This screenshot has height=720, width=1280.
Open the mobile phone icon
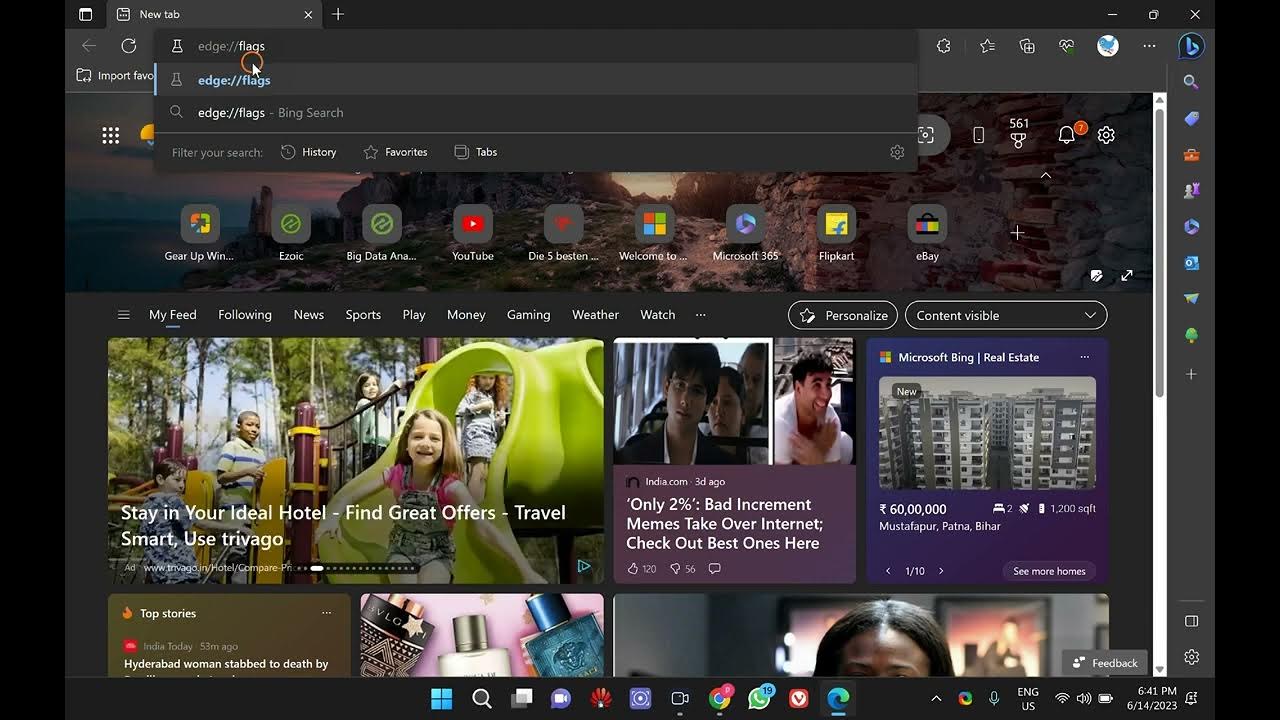978,135
